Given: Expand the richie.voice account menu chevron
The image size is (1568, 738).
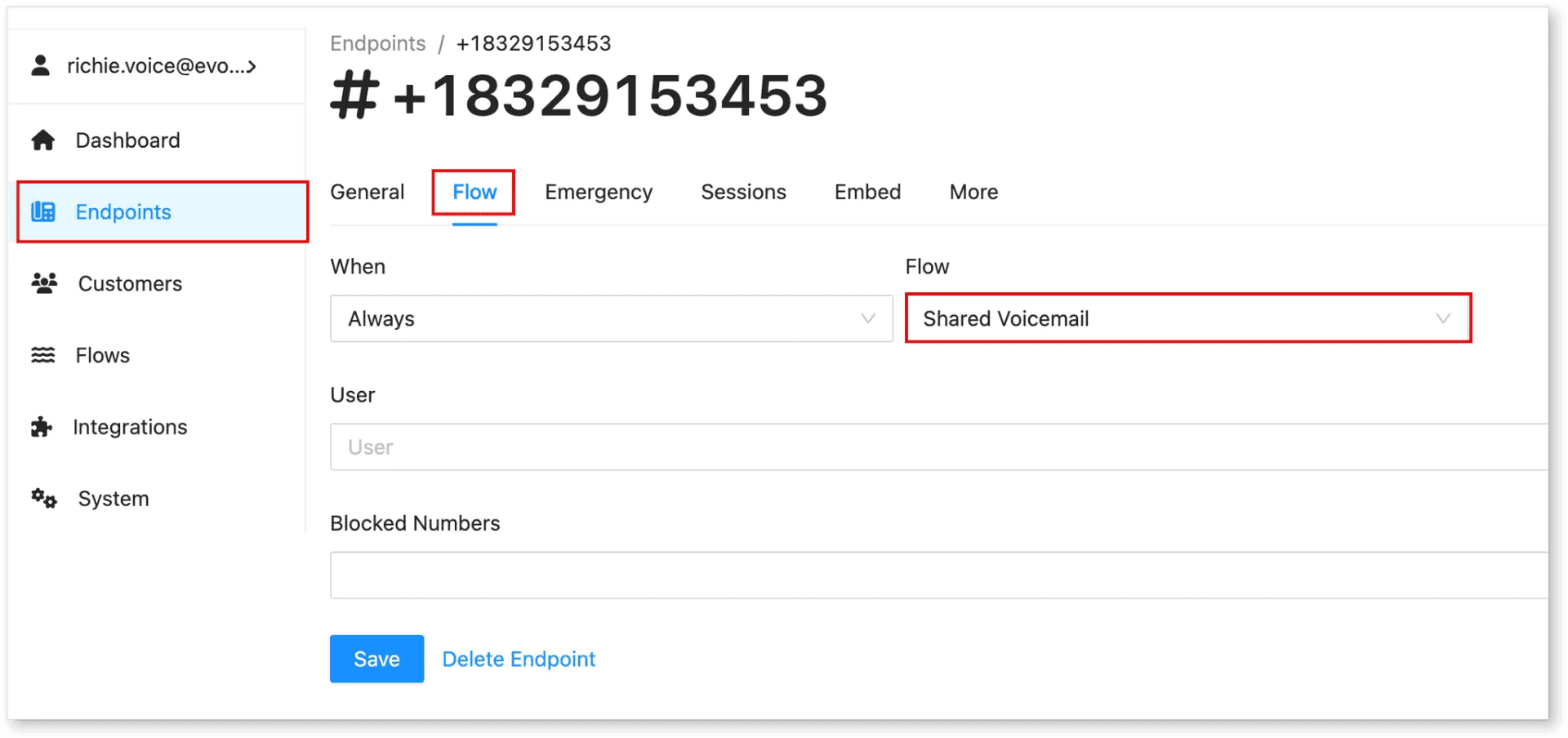Looking at the screenshot, I should coord(252,66).
